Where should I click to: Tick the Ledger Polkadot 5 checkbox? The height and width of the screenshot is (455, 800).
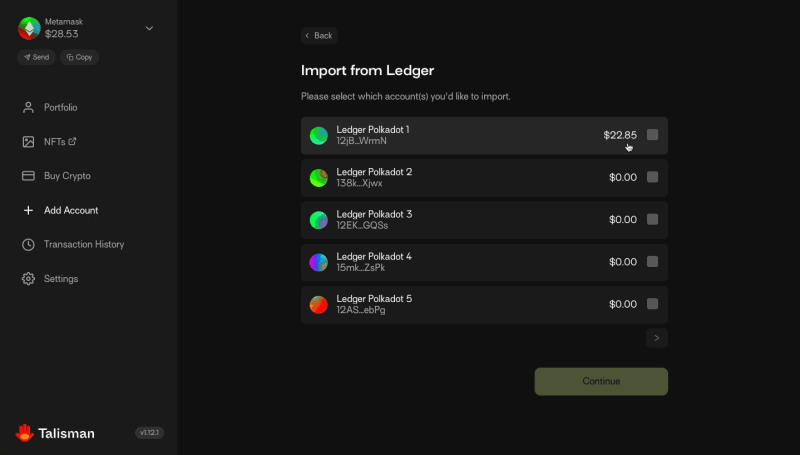click(652, 304)
